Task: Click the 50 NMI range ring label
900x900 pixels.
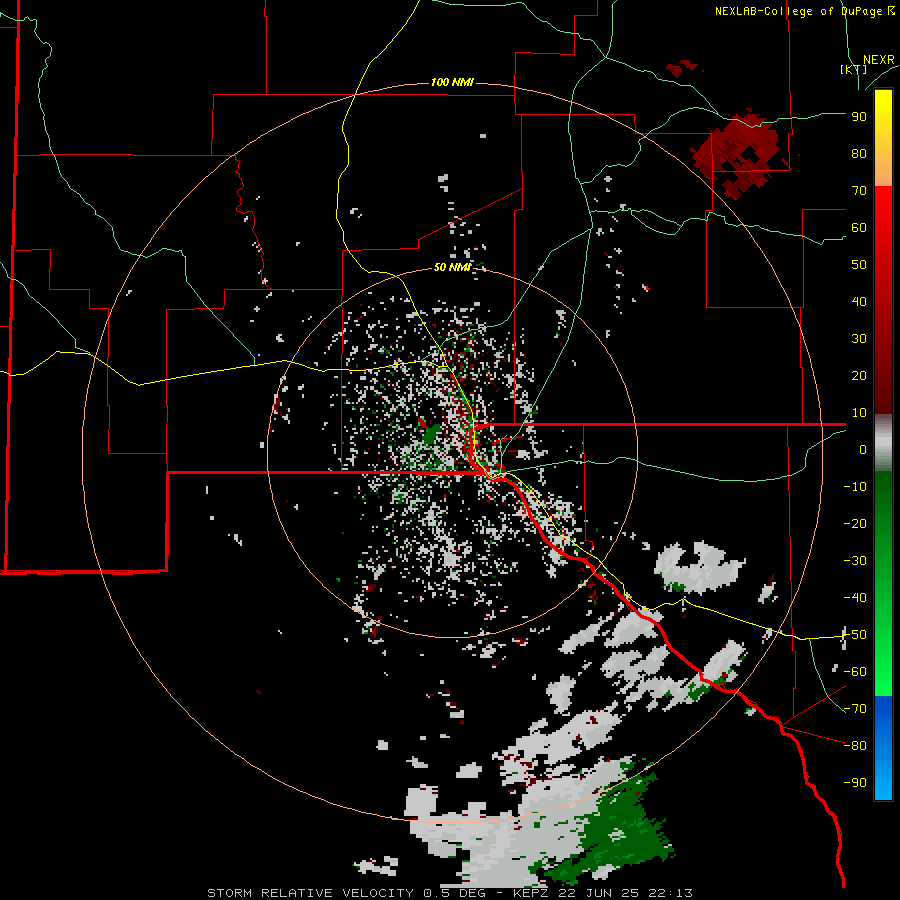Action: 452,267
